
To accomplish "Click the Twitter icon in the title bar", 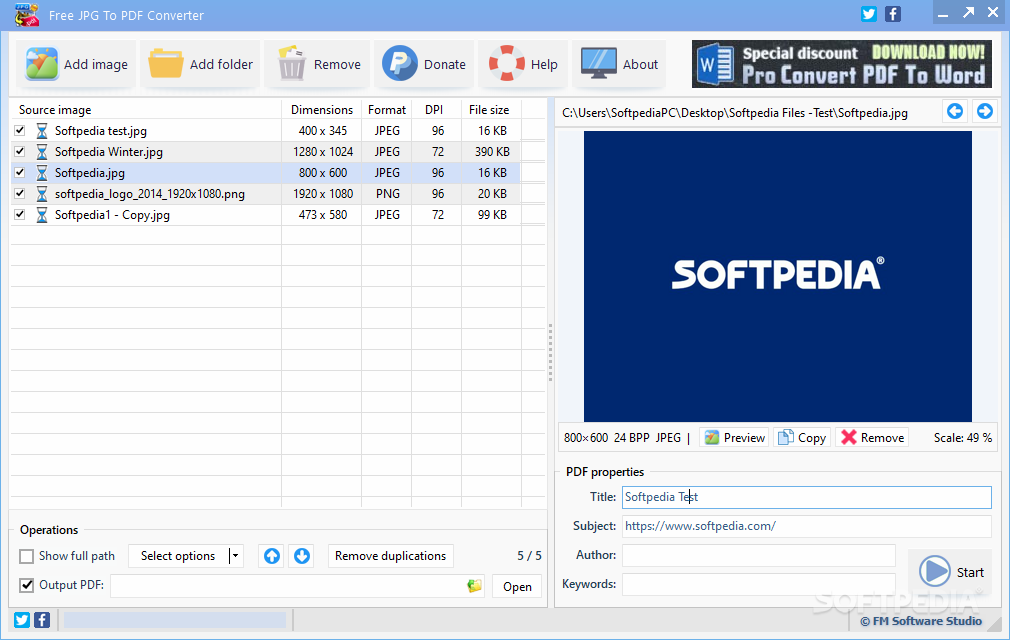I will [869, 14].
